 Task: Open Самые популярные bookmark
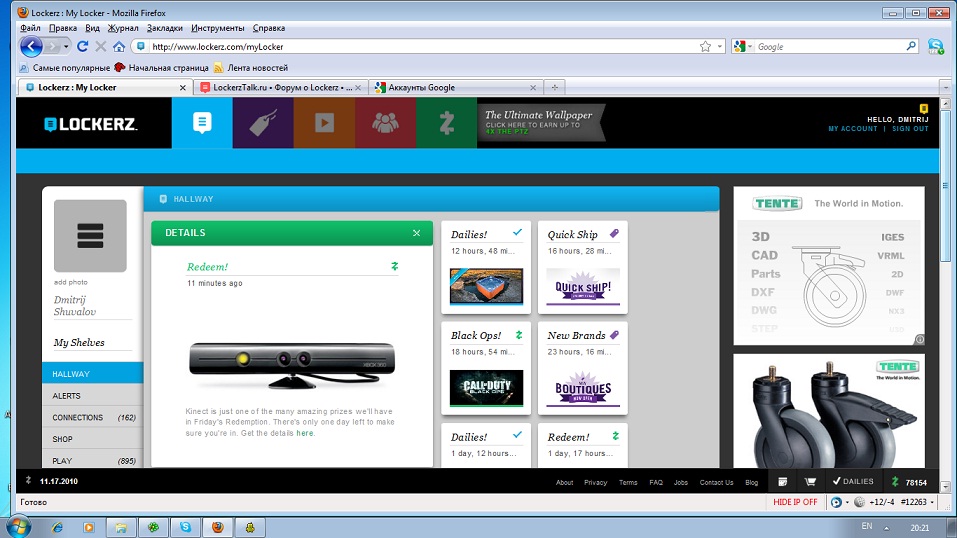[x=65, y=68]
